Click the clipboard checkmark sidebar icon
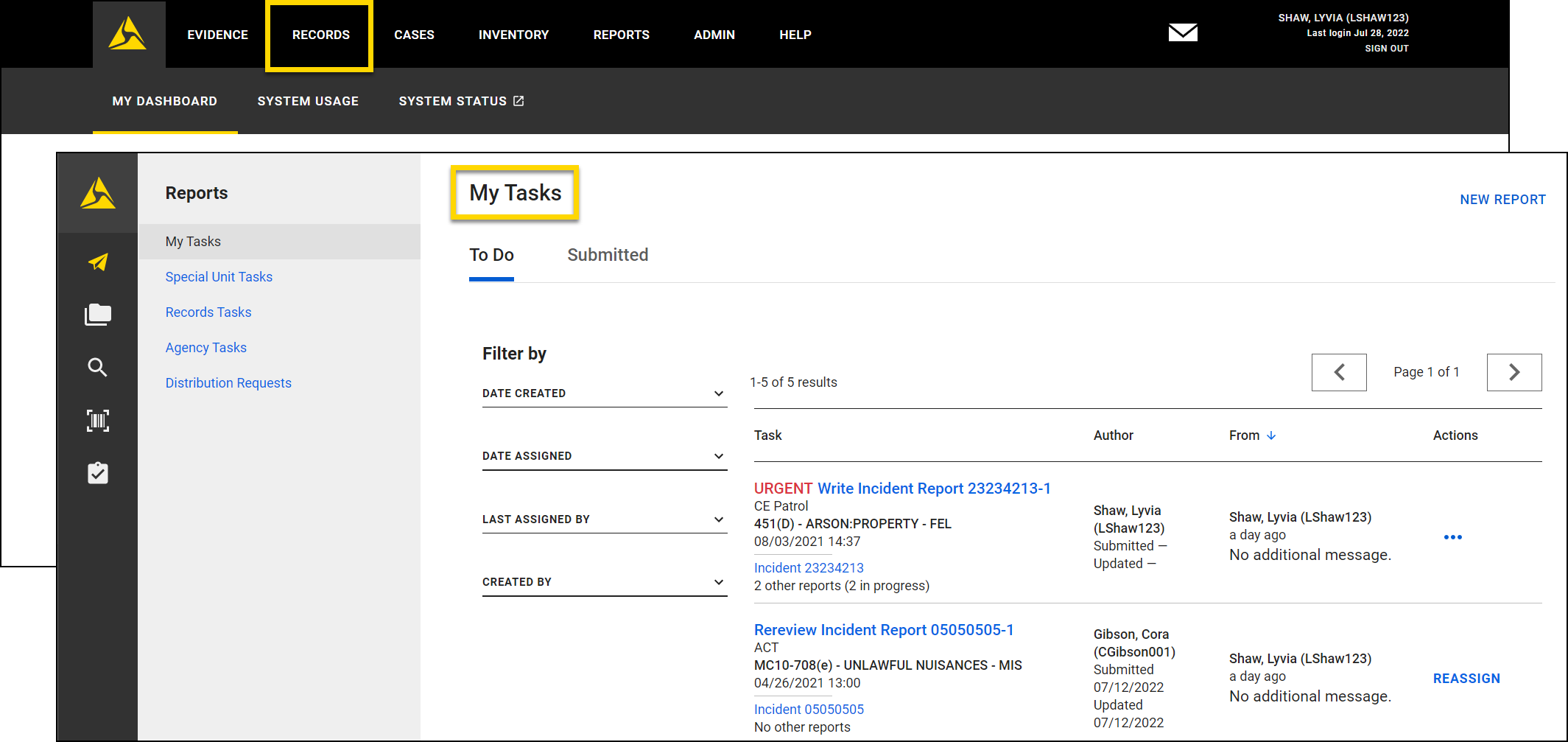The image size is (1568, 742). coord(98,473)
